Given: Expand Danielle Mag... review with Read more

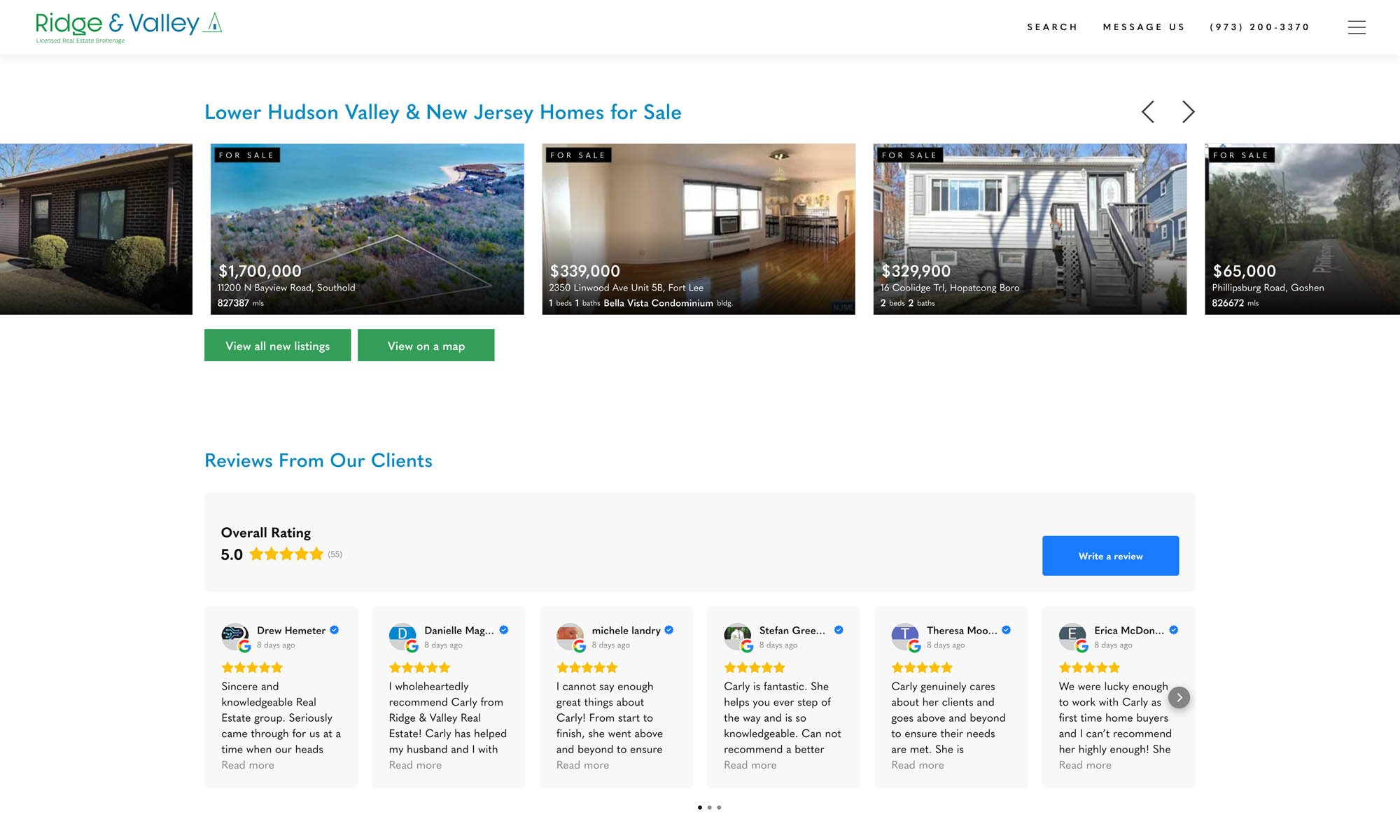Looking at the screenshot, I should (415, 765).
